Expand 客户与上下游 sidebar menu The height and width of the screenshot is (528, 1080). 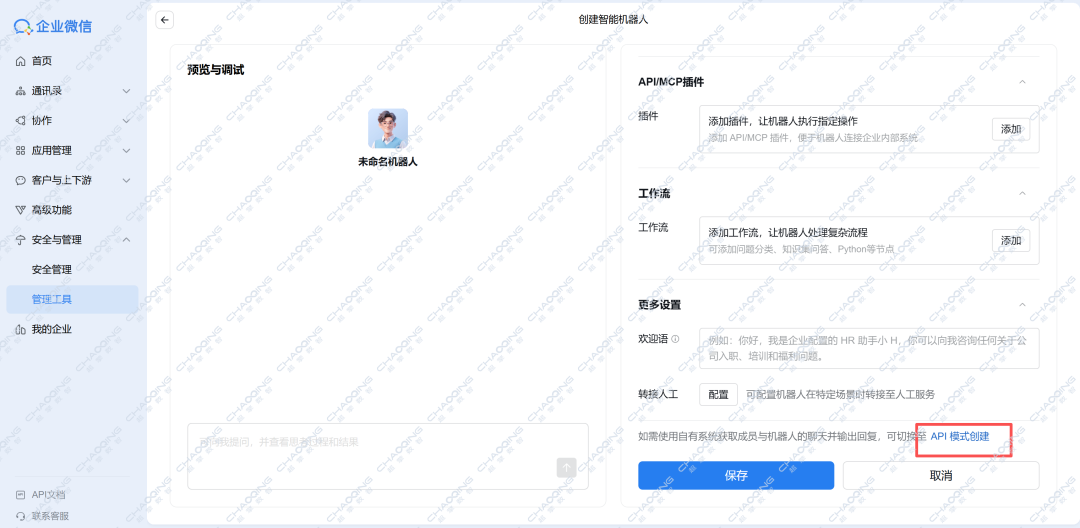tap(126, 181)
